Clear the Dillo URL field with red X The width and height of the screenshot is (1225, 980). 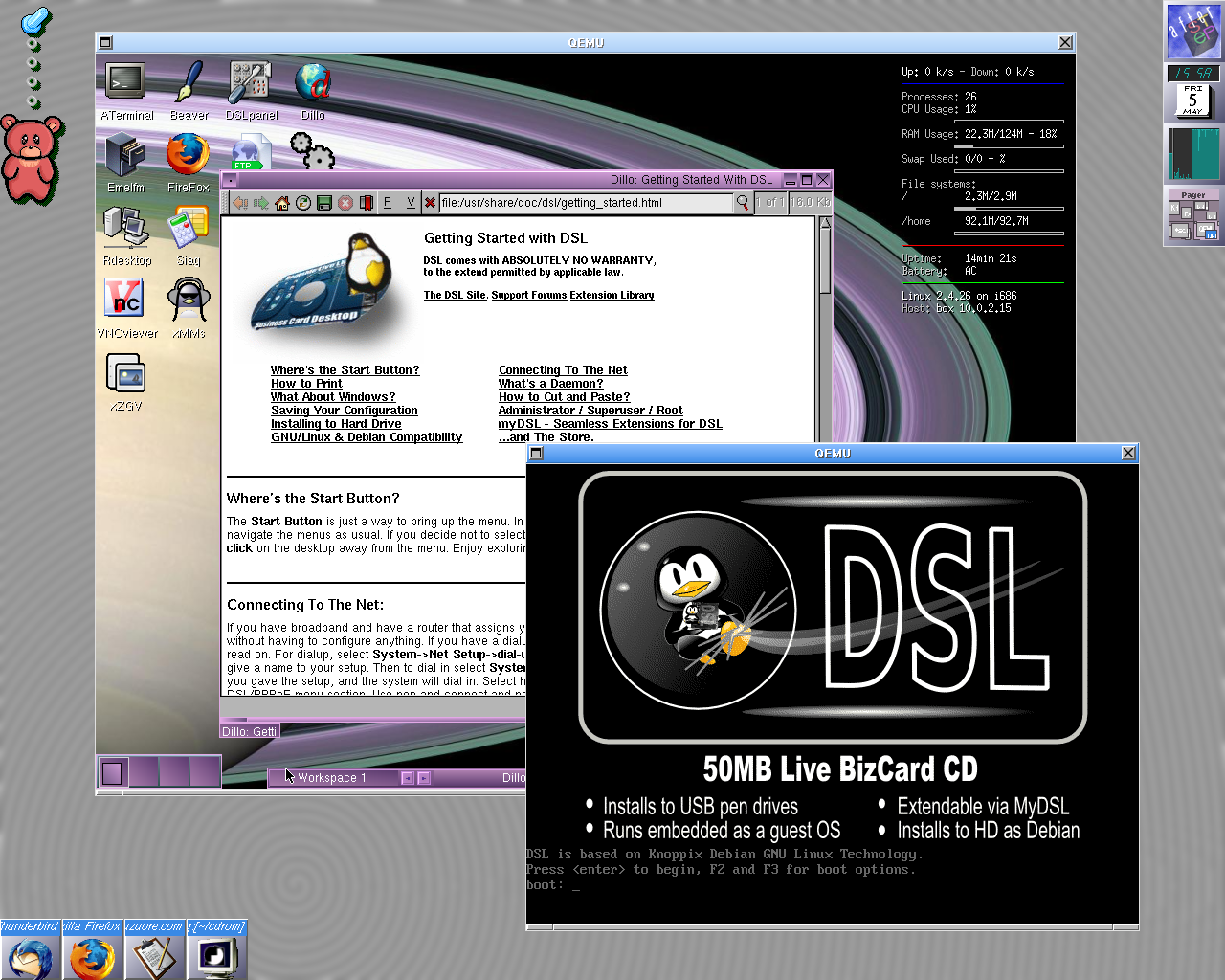point(430,203)
